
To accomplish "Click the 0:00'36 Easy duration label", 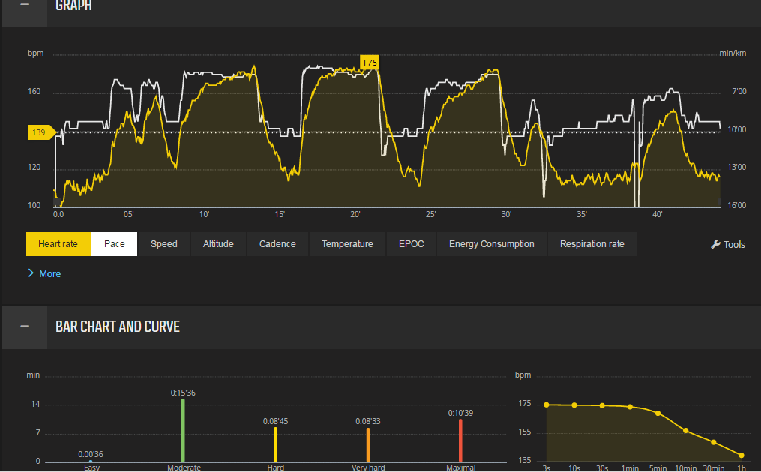I will [91, 454].
